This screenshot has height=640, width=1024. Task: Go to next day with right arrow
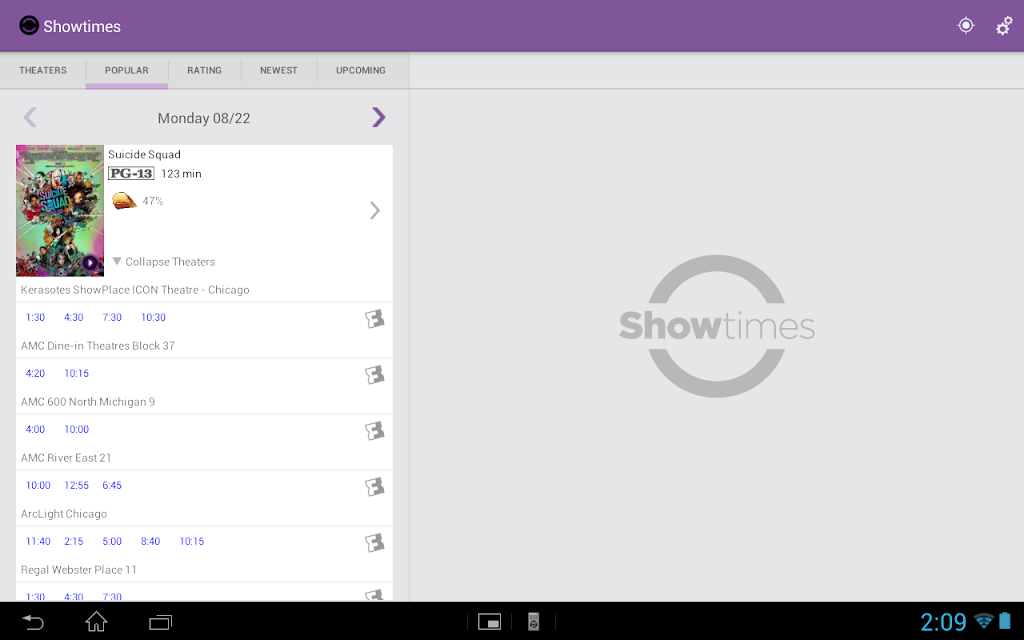point(378,118)
